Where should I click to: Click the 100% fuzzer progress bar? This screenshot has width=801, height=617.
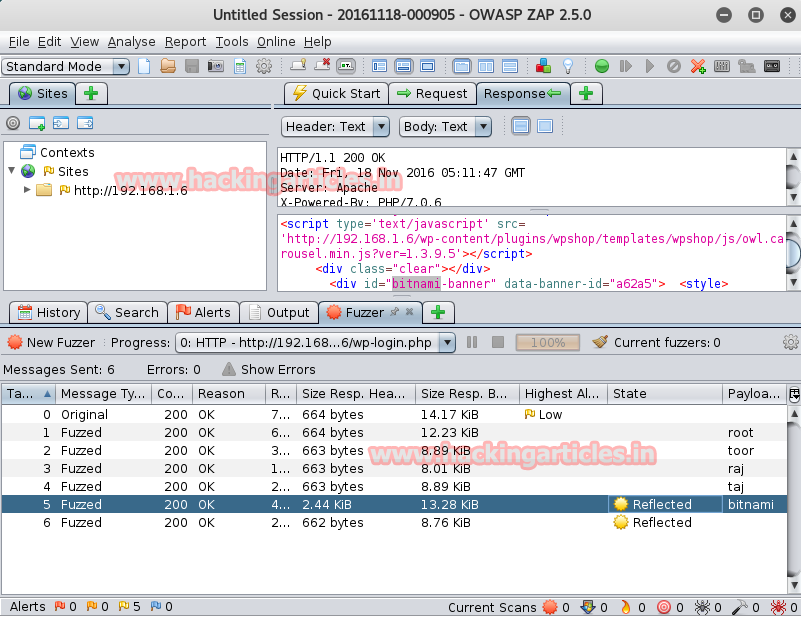click(548, 342)
